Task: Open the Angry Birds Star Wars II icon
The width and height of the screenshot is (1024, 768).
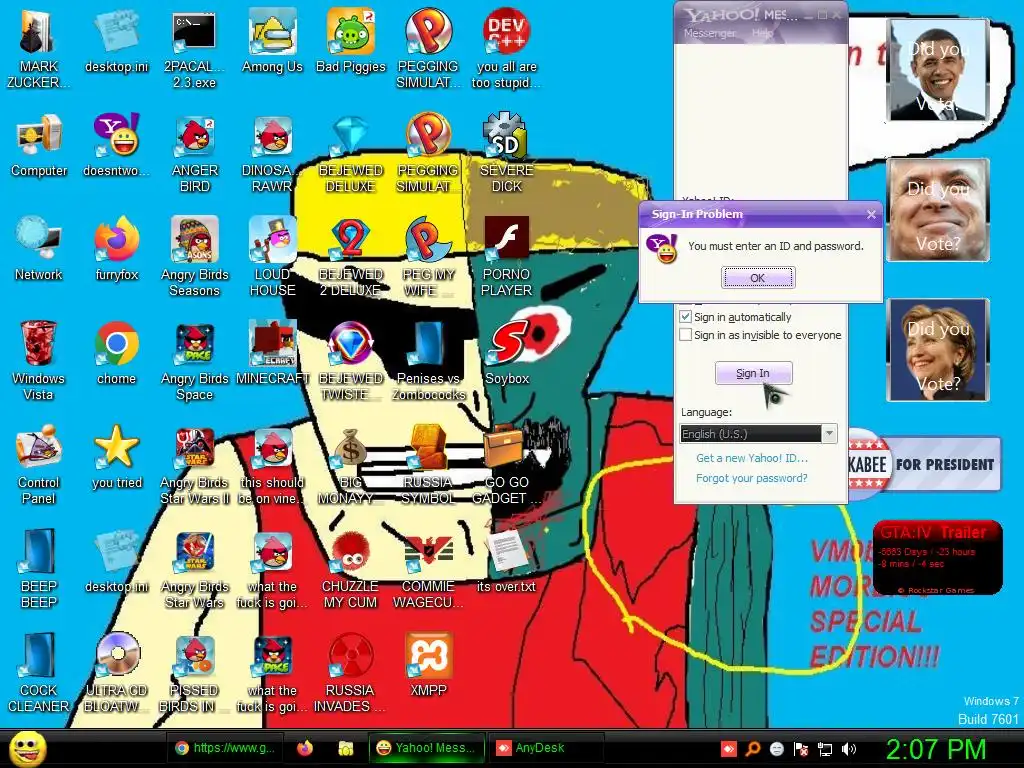Action: (x=195, y=464)
